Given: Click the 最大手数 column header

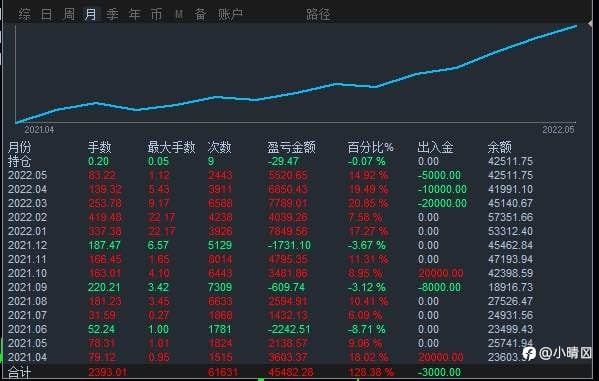Looking at the screenshot, I should point(171,147).
